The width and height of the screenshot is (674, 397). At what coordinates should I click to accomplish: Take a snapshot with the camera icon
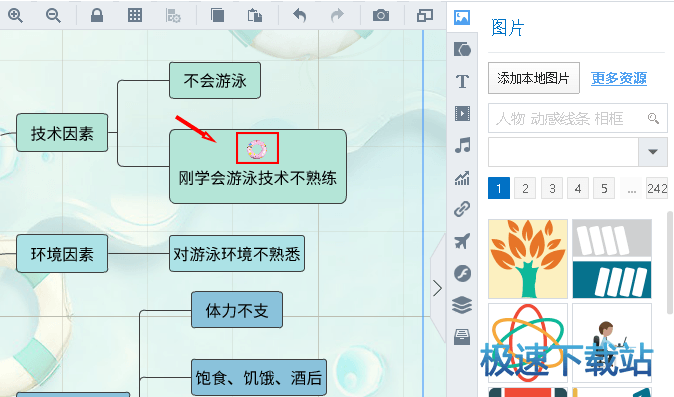381,15
